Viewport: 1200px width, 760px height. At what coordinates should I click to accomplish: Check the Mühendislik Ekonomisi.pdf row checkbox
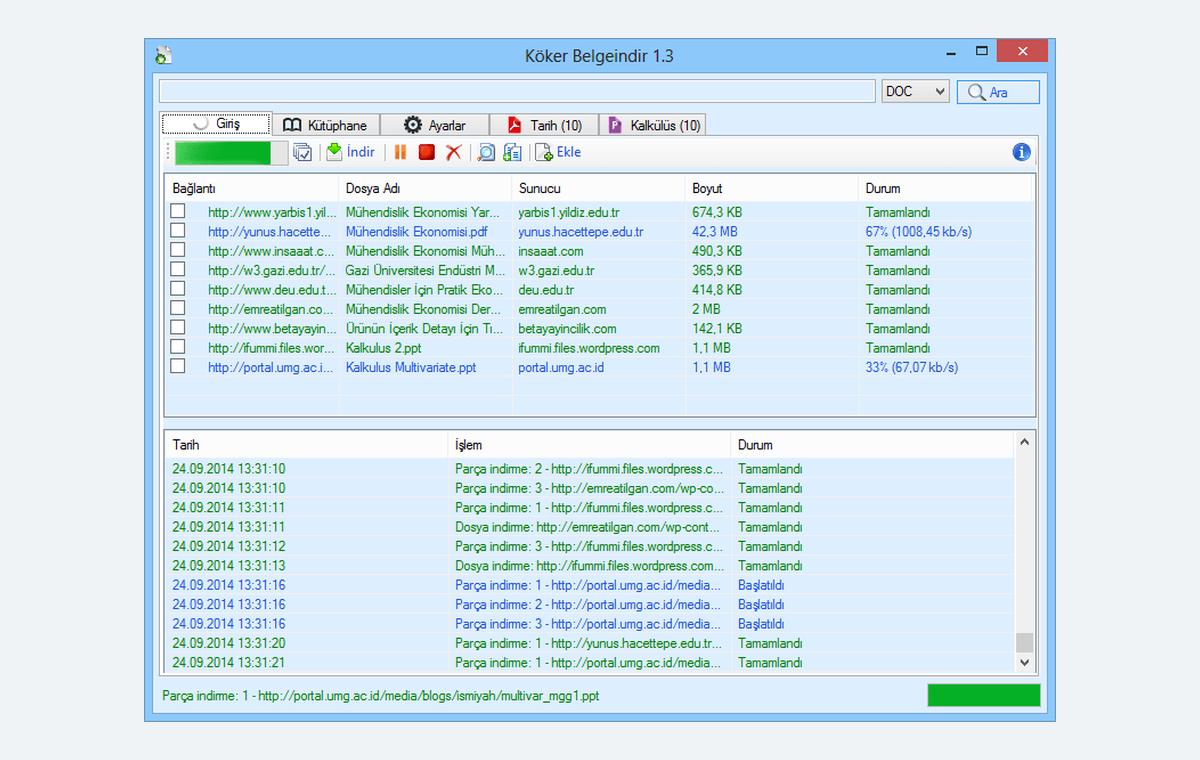178,230
